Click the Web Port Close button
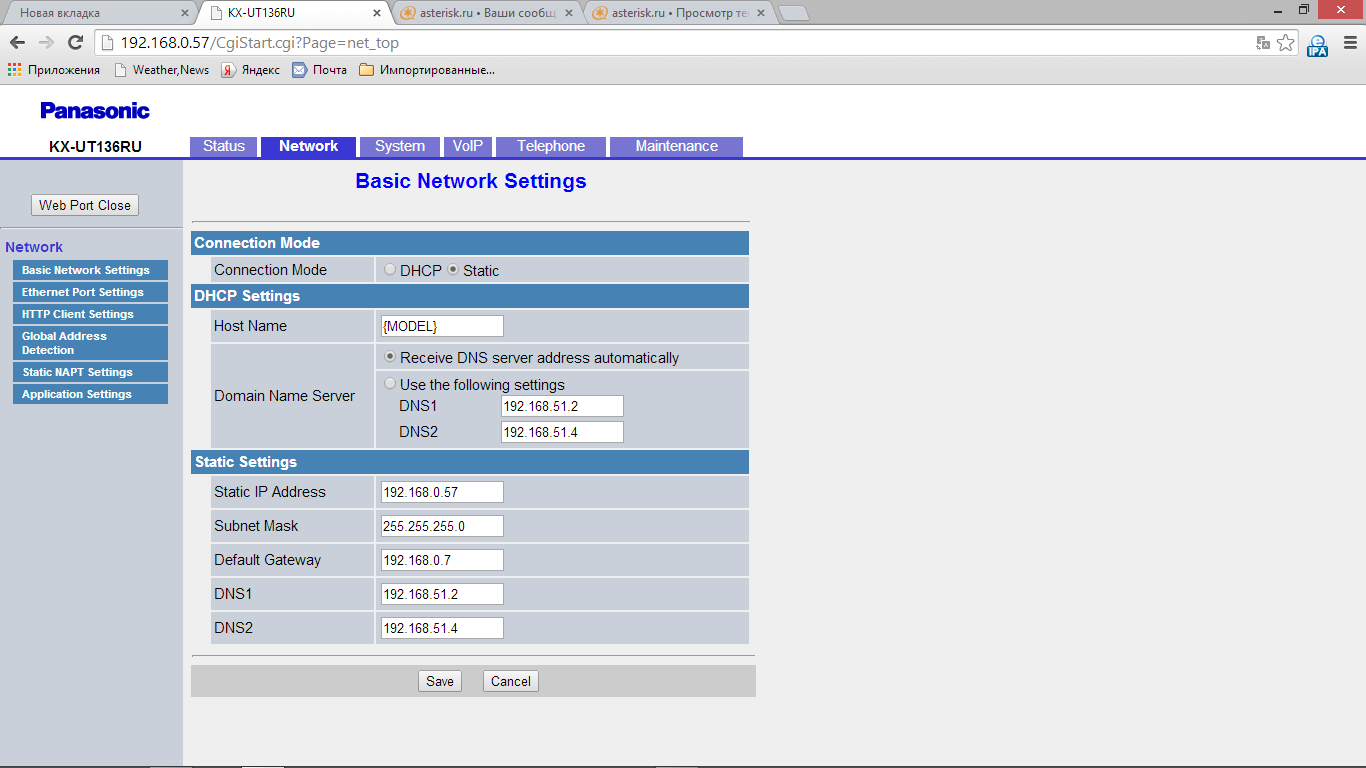The image size is (1366, 768). [85, 205]
